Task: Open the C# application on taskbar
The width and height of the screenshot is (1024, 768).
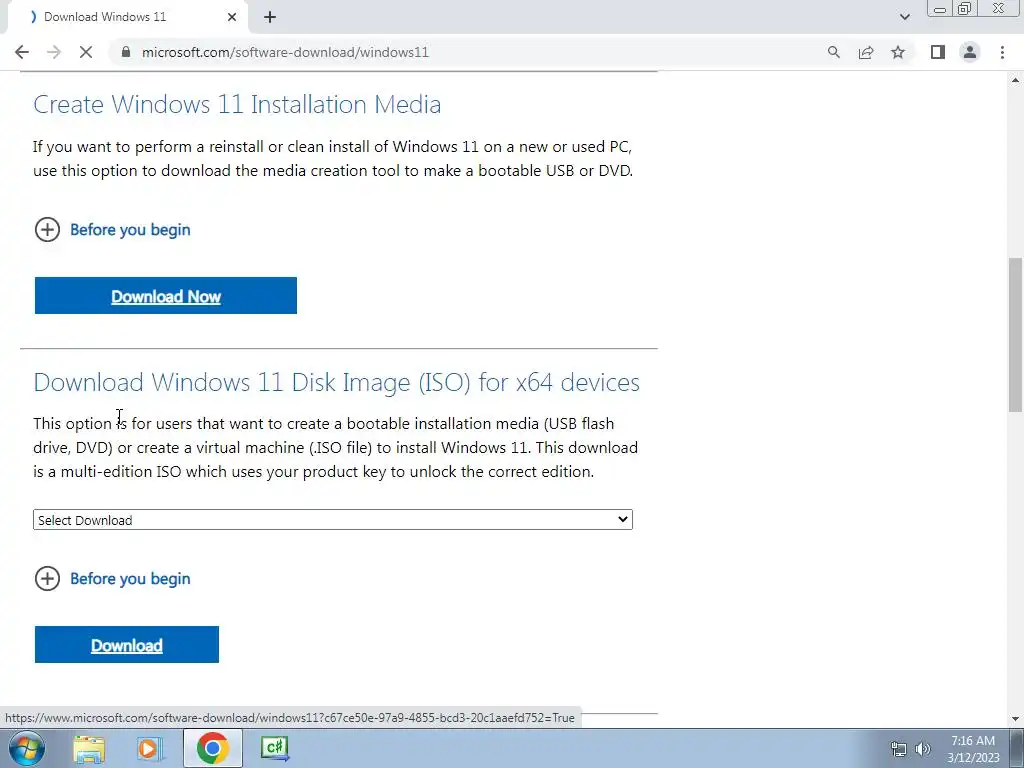Action: point(275,748)
